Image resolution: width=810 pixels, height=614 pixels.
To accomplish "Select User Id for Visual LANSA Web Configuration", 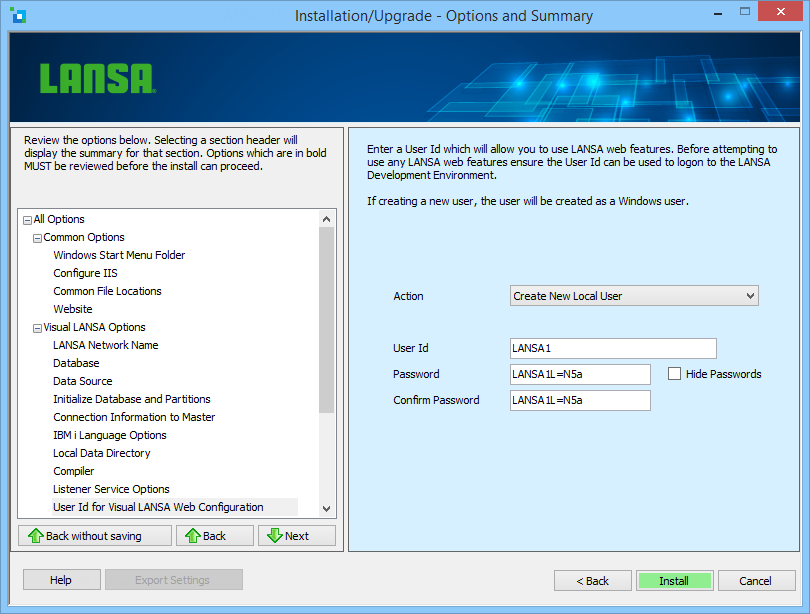I will pos(158,507).
